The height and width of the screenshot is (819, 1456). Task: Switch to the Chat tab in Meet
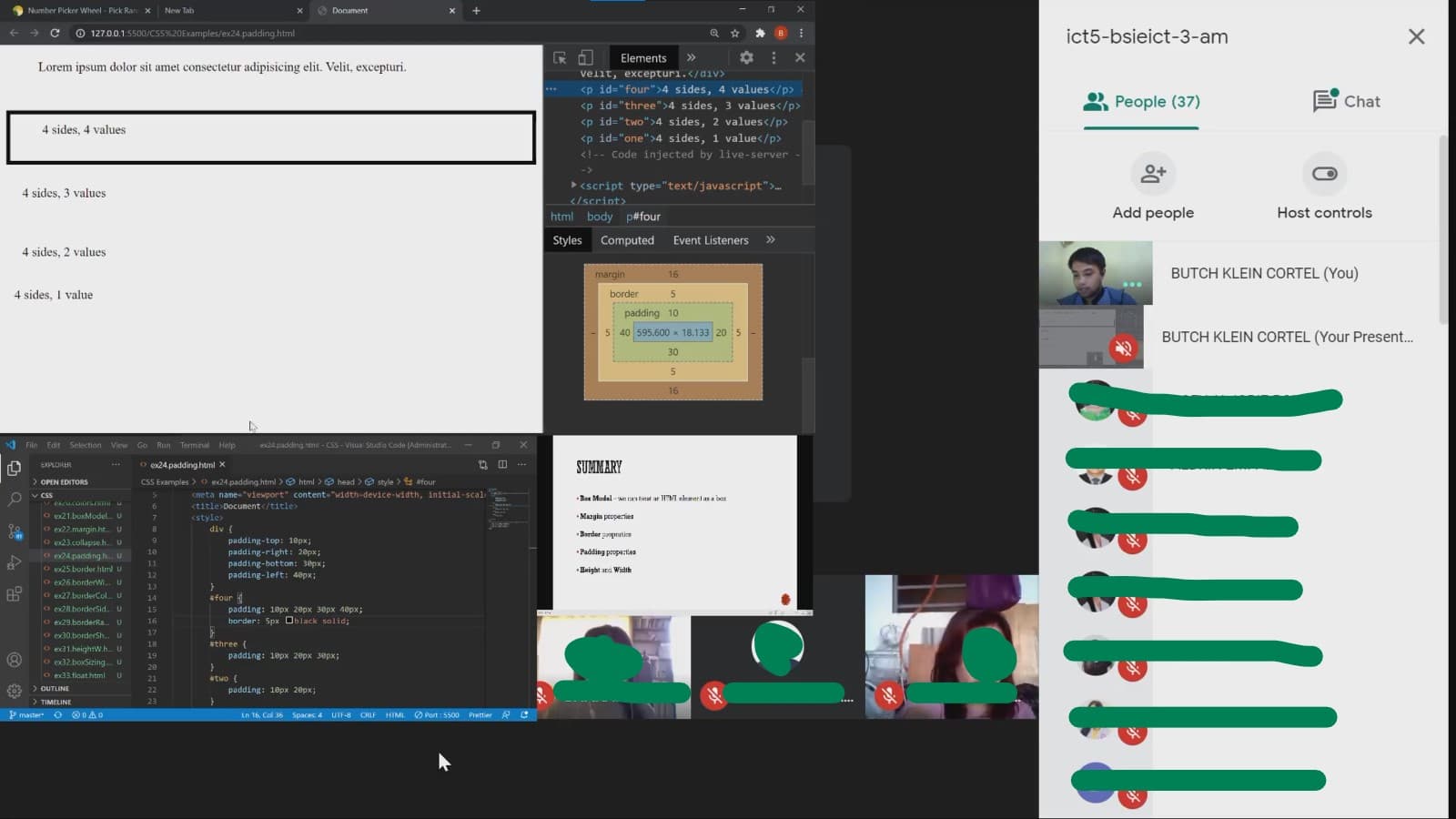tap(1346, 101)
